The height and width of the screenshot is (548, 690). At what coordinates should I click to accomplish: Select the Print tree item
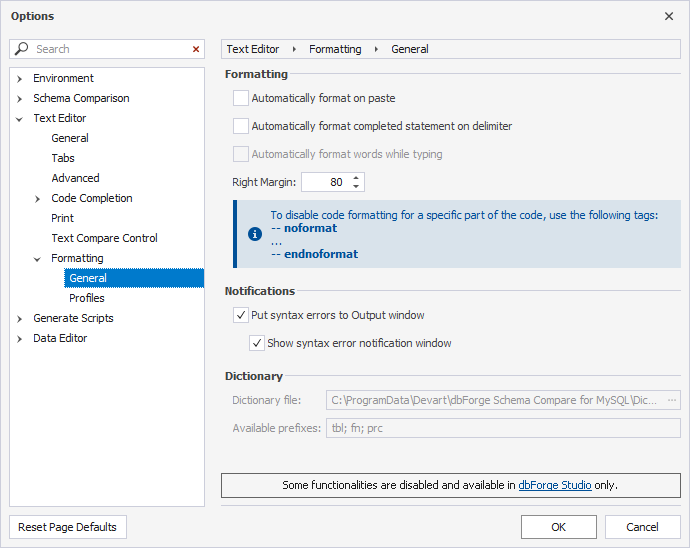pos(62,218)
